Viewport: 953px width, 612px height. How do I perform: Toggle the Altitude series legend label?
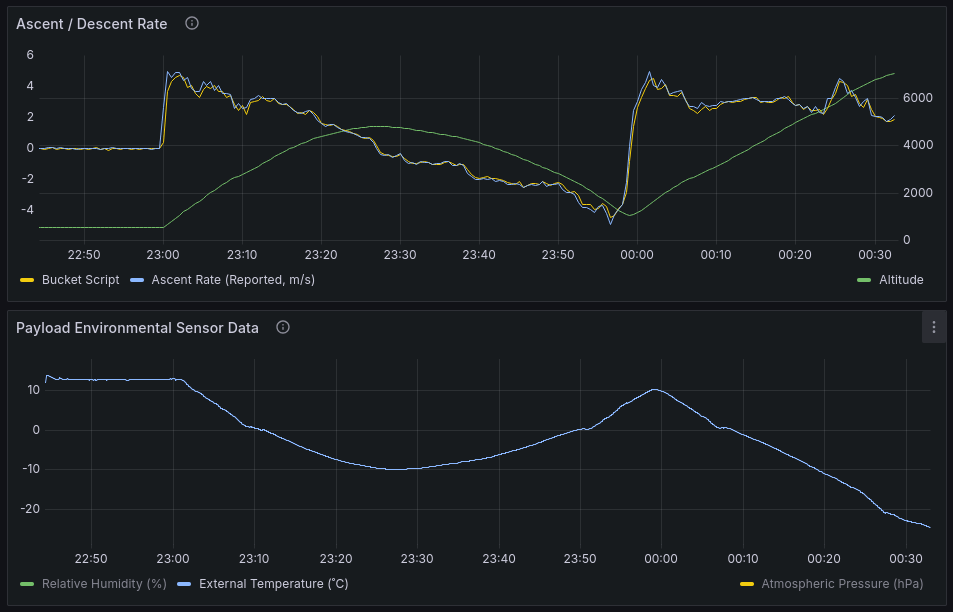pos(901,280)
